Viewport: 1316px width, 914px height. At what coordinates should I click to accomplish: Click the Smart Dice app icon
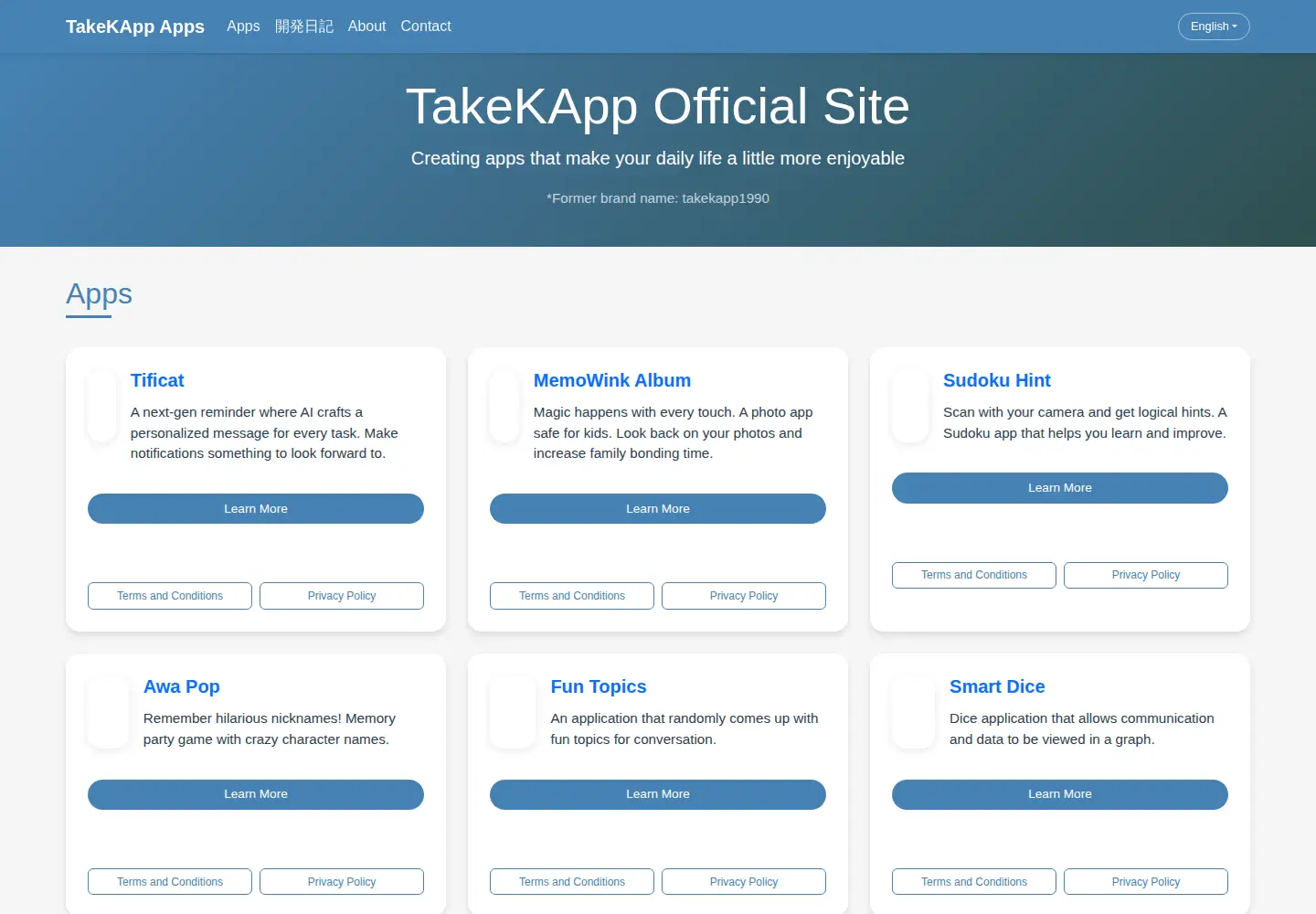914,713
